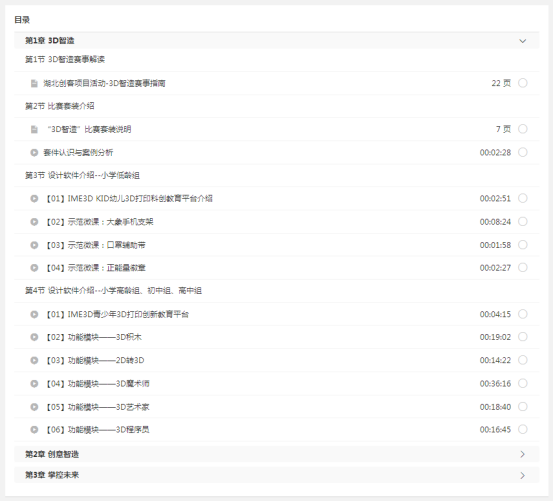Select 第3节 设计软件介绍--小学低龄组 heading
The image size is (554, 501).
coord(82,175)
